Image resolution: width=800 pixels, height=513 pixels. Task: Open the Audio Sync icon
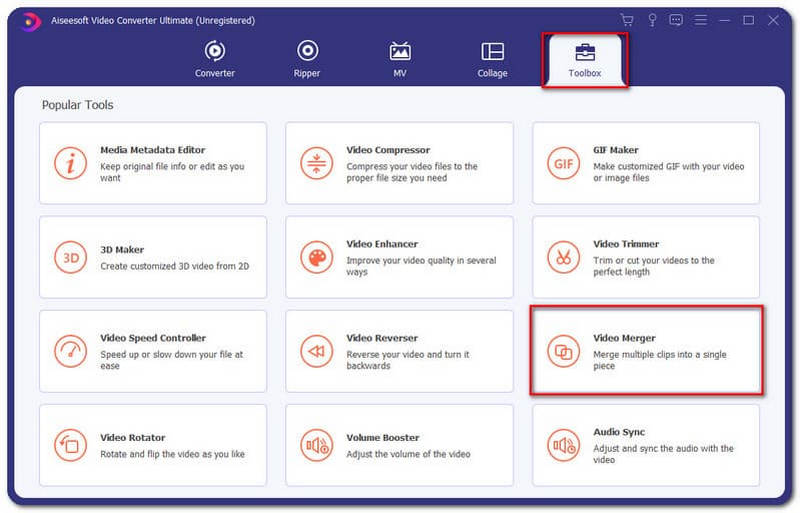[x=563, y=445]
